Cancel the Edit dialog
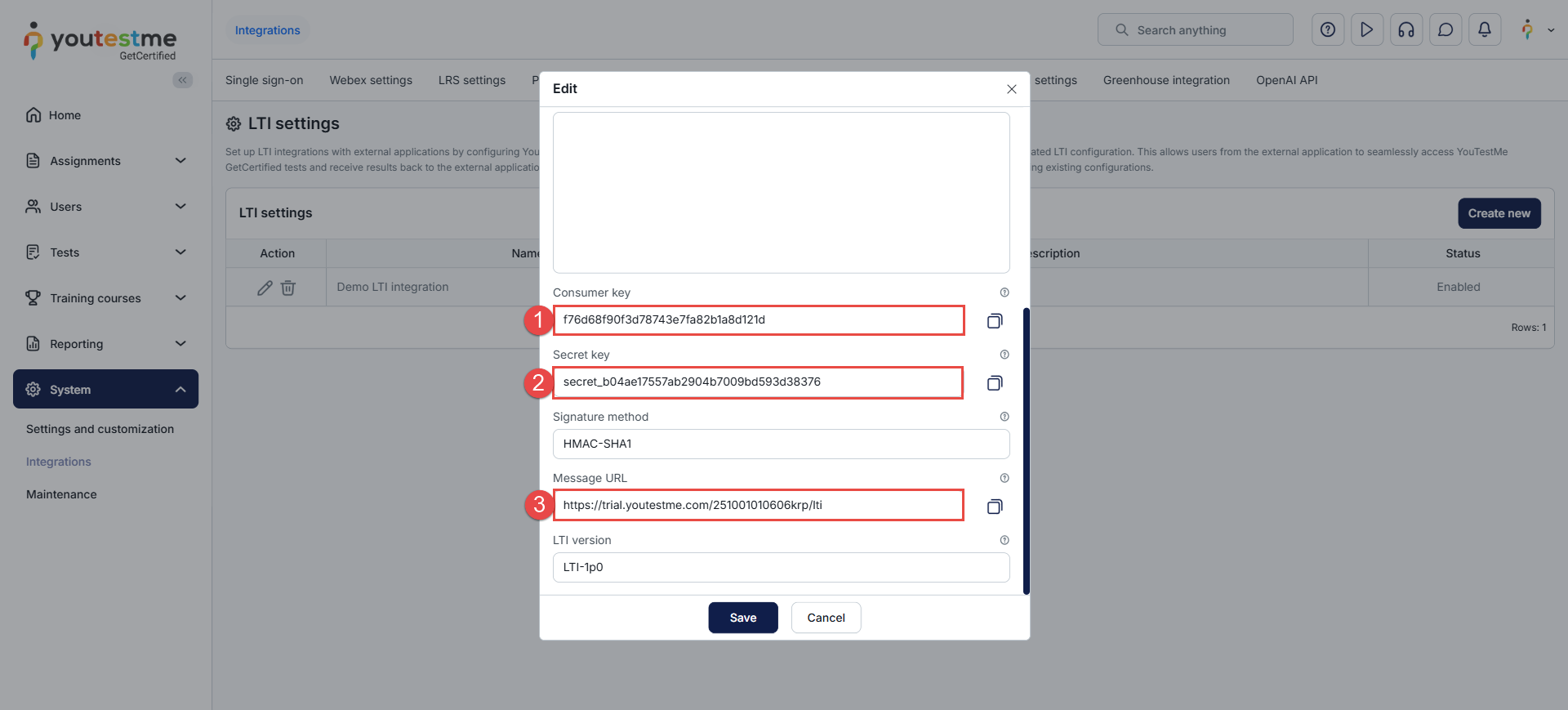Screen dimensions: 1568x710 click(x=826, y=618)
